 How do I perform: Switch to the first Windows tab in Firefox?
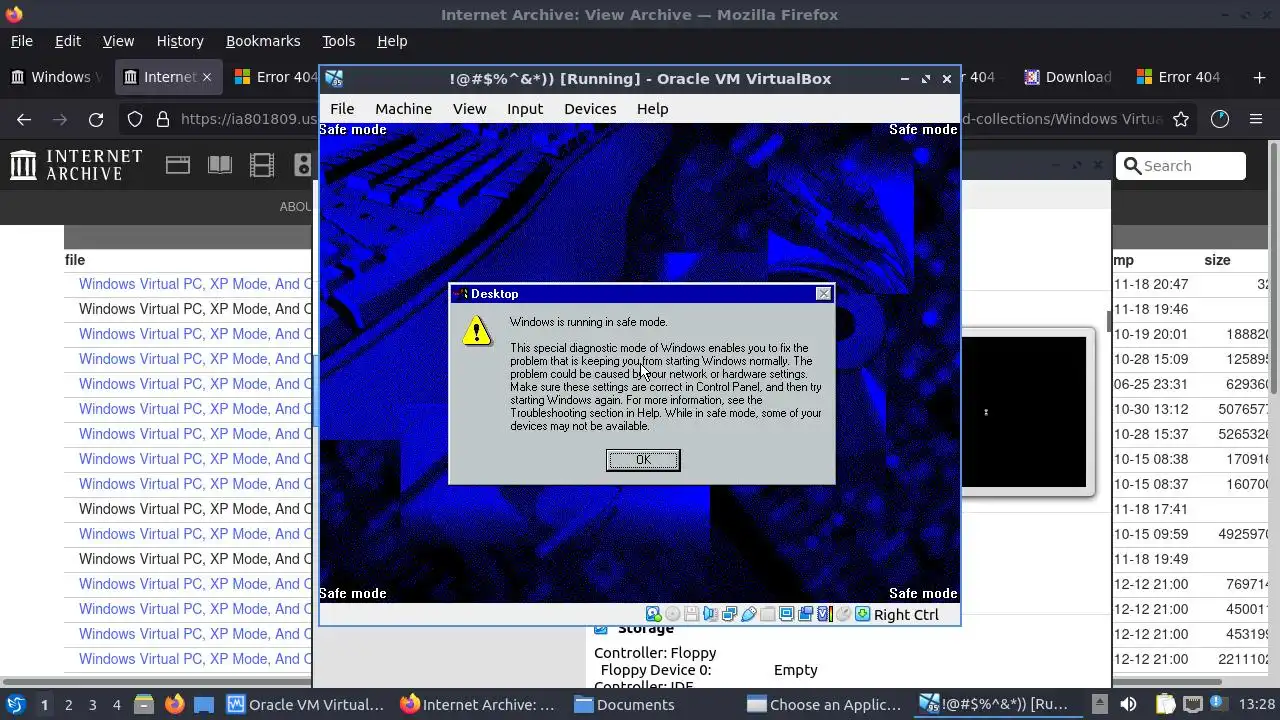coord(55,77)
